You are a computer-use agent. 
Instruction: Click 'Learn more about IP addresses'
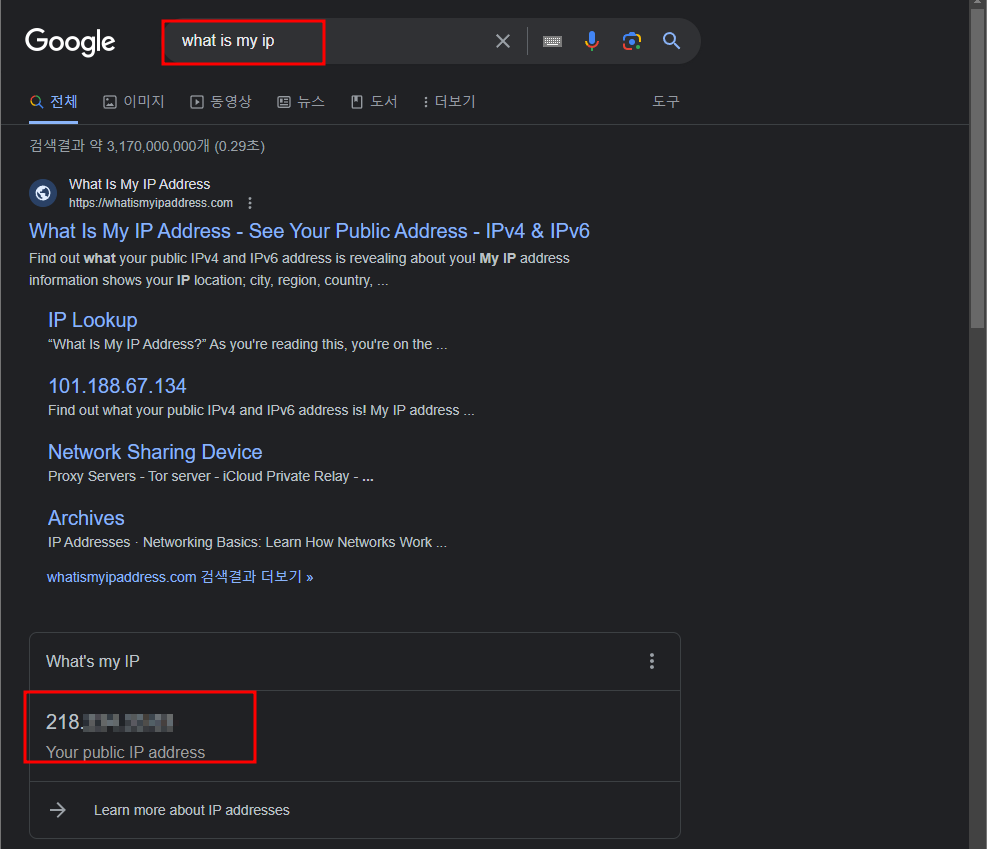coord(191,810)
